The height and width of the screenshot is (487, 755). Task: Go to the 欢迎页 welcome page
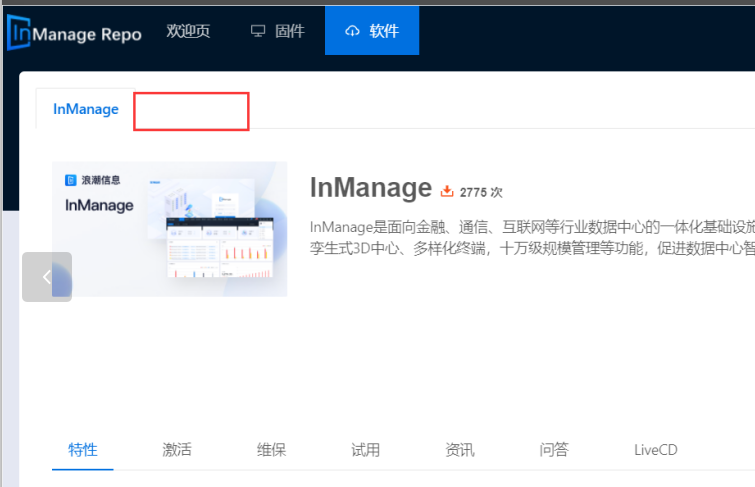coord(188,31)
